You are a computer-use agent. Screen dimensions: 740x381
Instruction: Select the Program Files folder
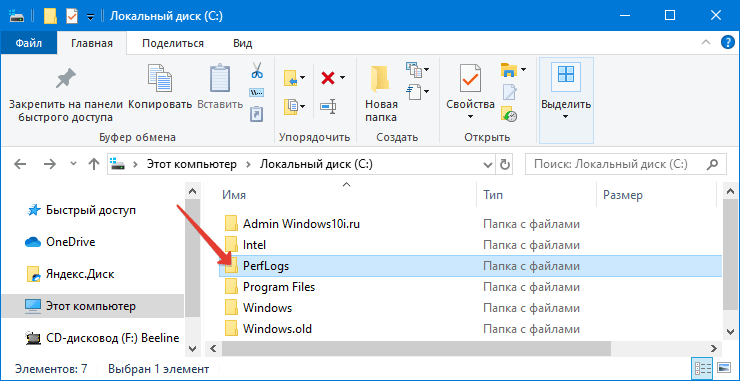point(279,287)
